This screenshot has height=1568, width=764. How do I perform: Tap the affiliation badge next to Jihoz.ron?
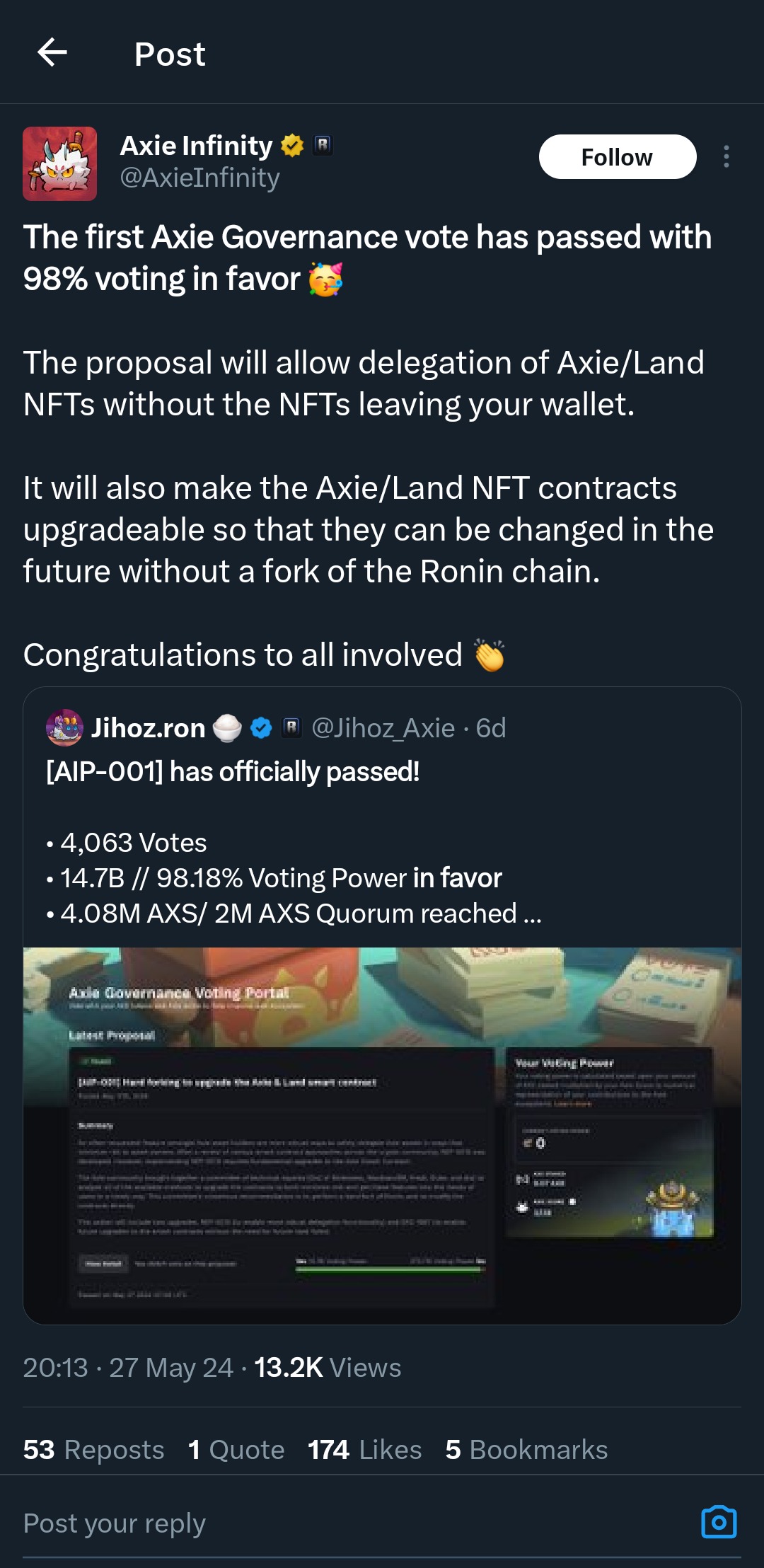tap(291, 727)
